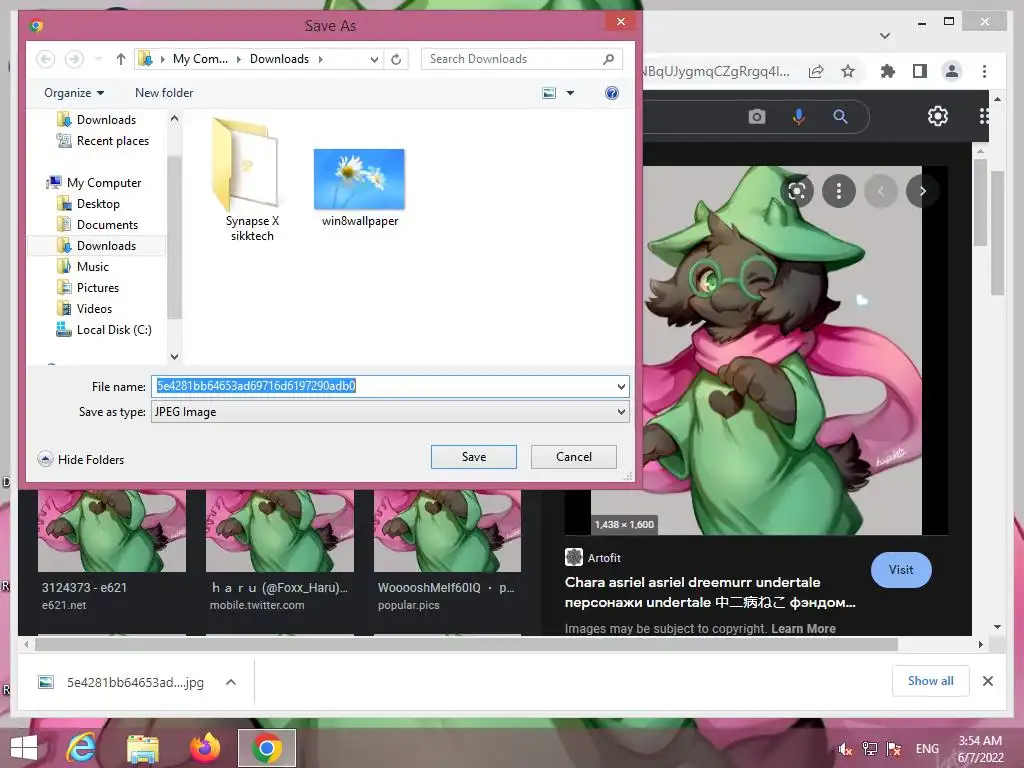Expand address bar path dropdown
Screen dimensions: 1024x768
click(374, 59)
